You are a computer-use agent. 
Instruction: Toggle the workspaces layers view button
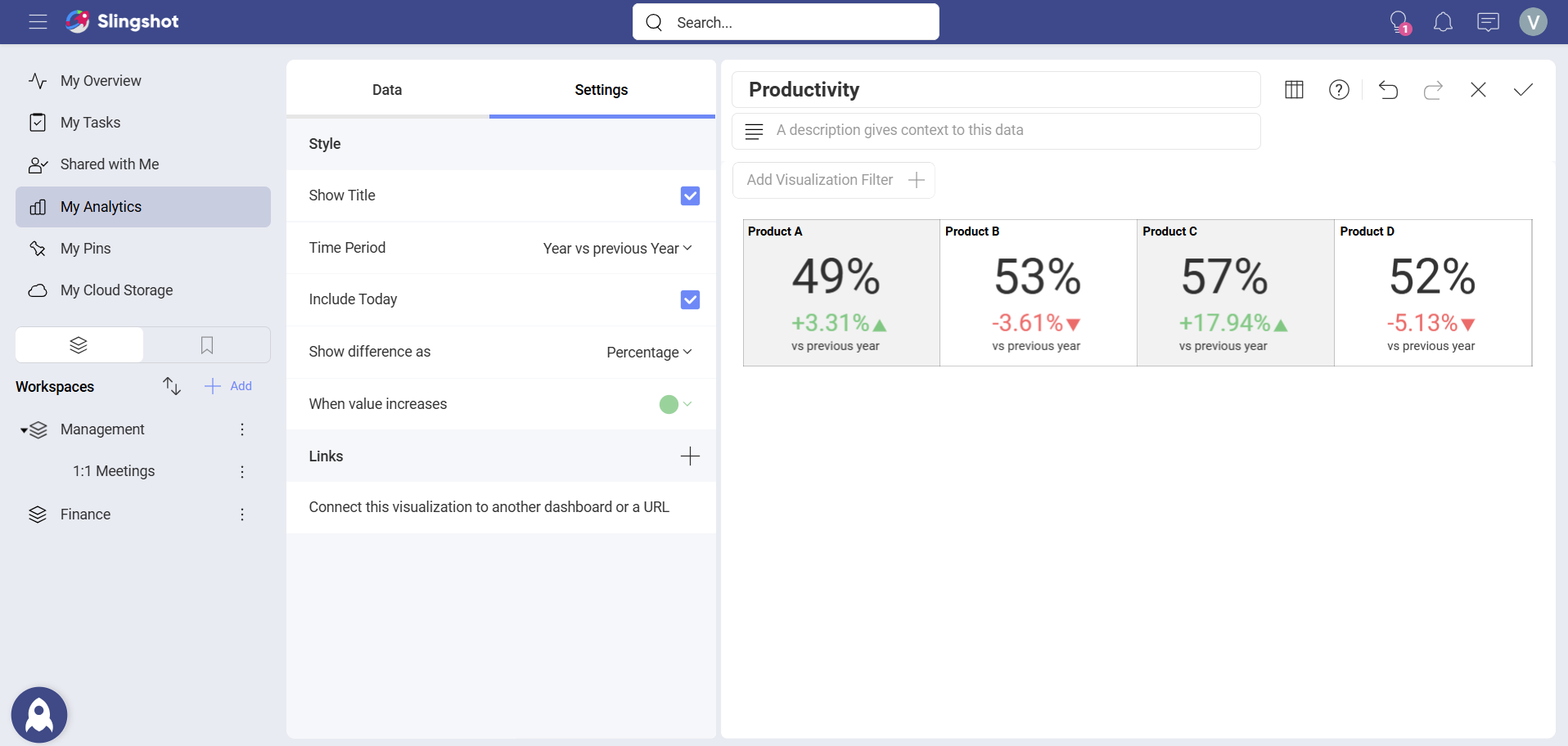78,344
